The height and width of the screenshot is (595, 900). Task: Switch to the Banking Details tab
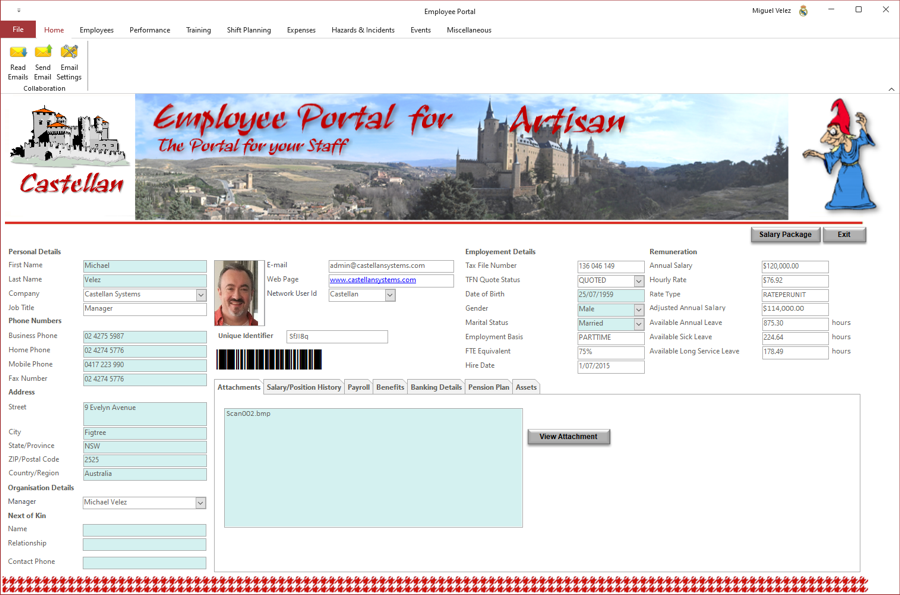pos(436,387)
